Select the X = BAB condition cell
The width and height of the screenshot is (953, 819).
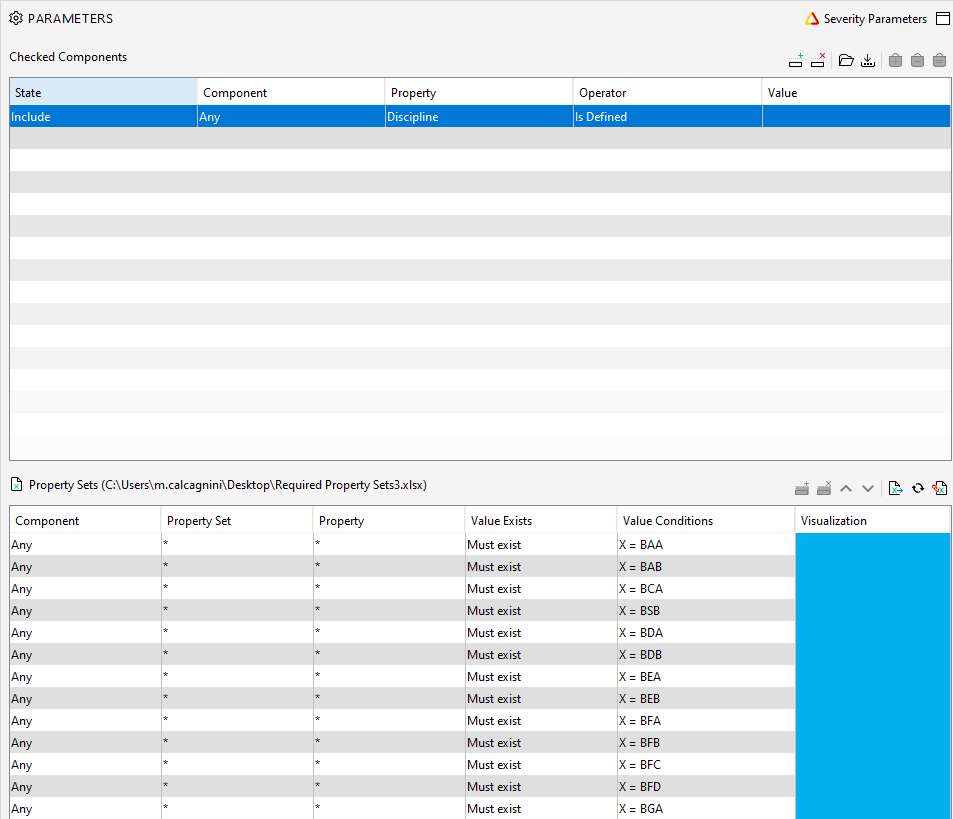(706, 566)
